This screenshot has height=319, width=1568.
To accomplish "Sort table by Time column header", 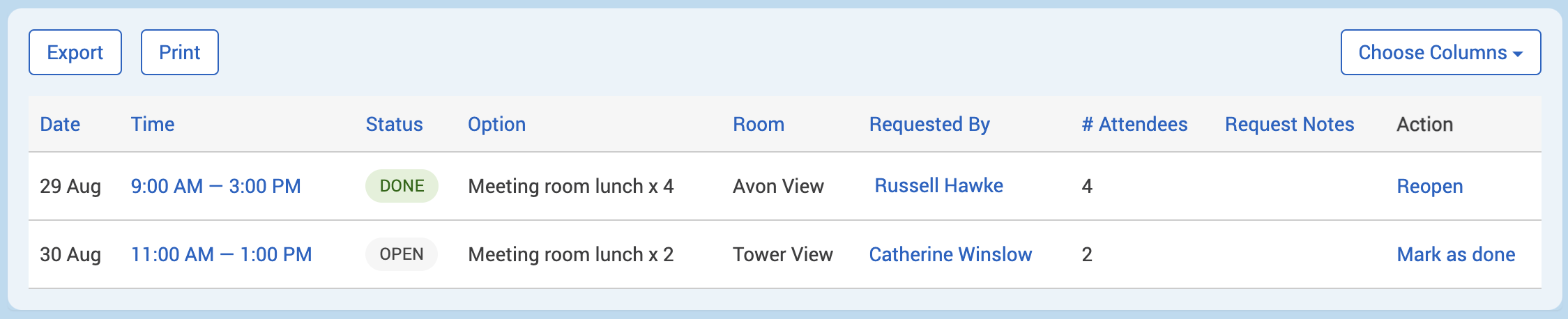I will click(153, 124).
